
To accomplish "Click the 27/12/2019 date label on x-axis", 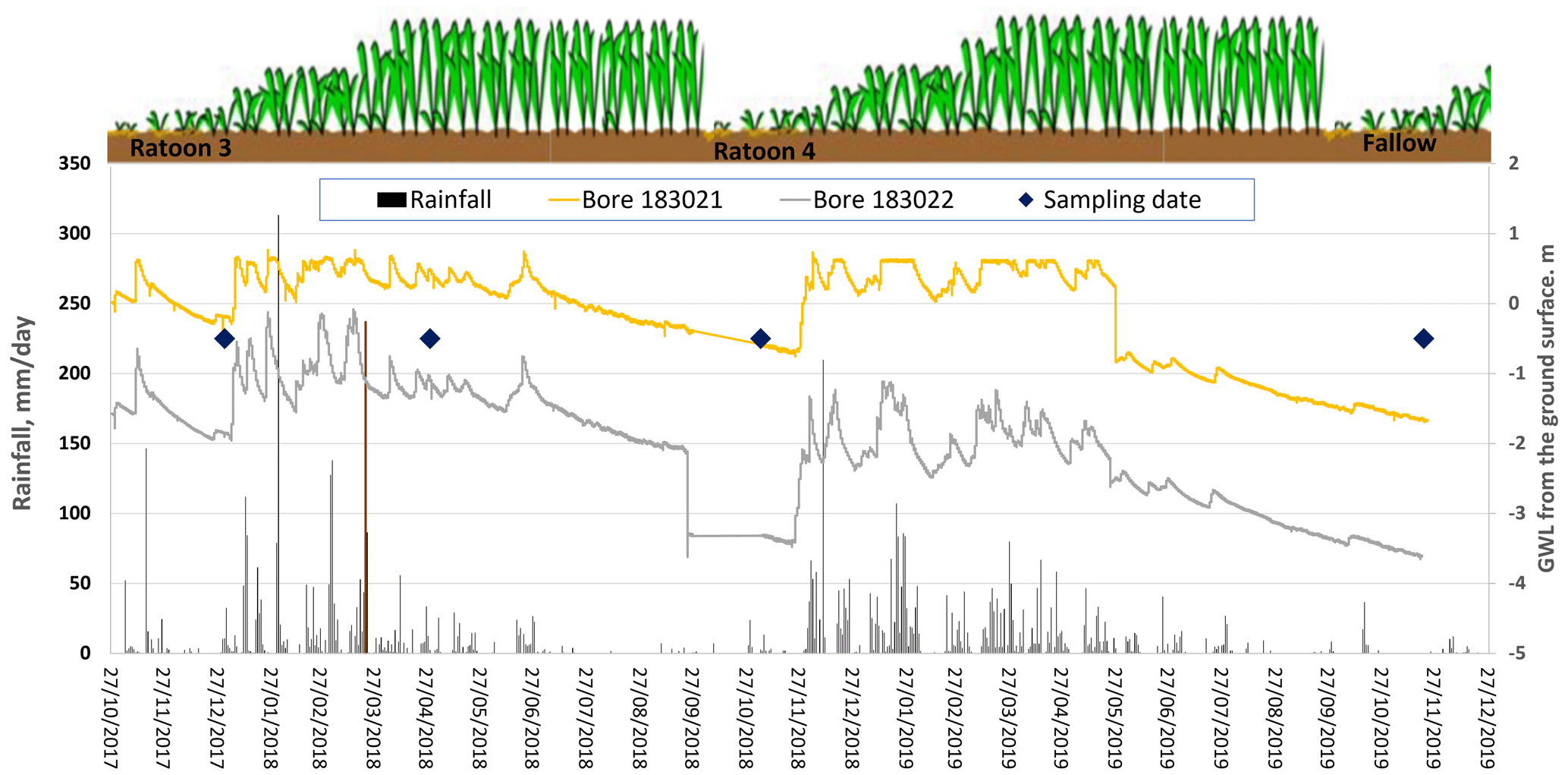I will click(x=1488, y=718).
